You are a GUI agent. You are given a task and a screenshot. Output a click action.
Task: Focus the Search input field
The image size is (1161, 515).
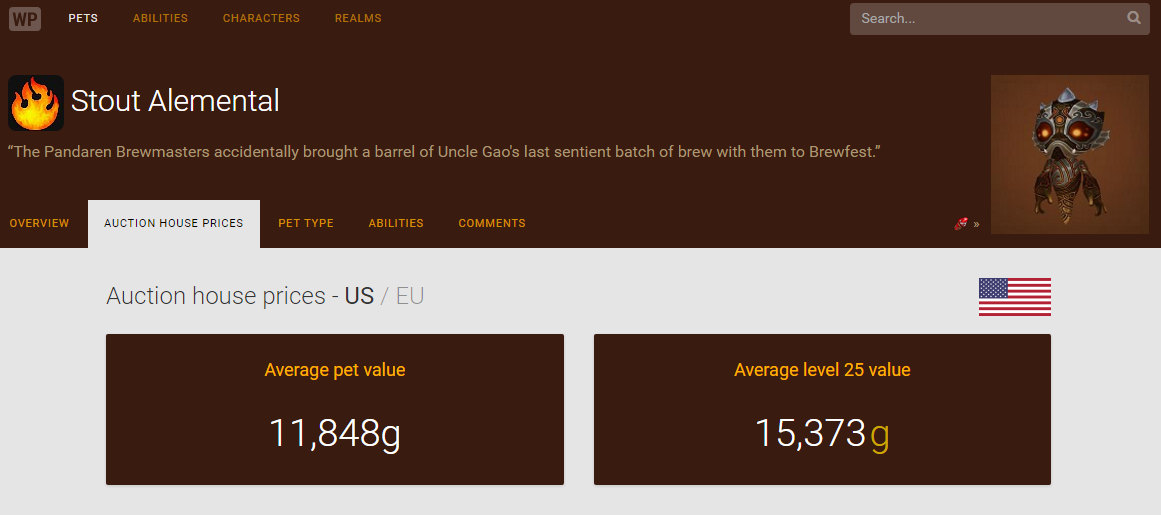[985, 18]
